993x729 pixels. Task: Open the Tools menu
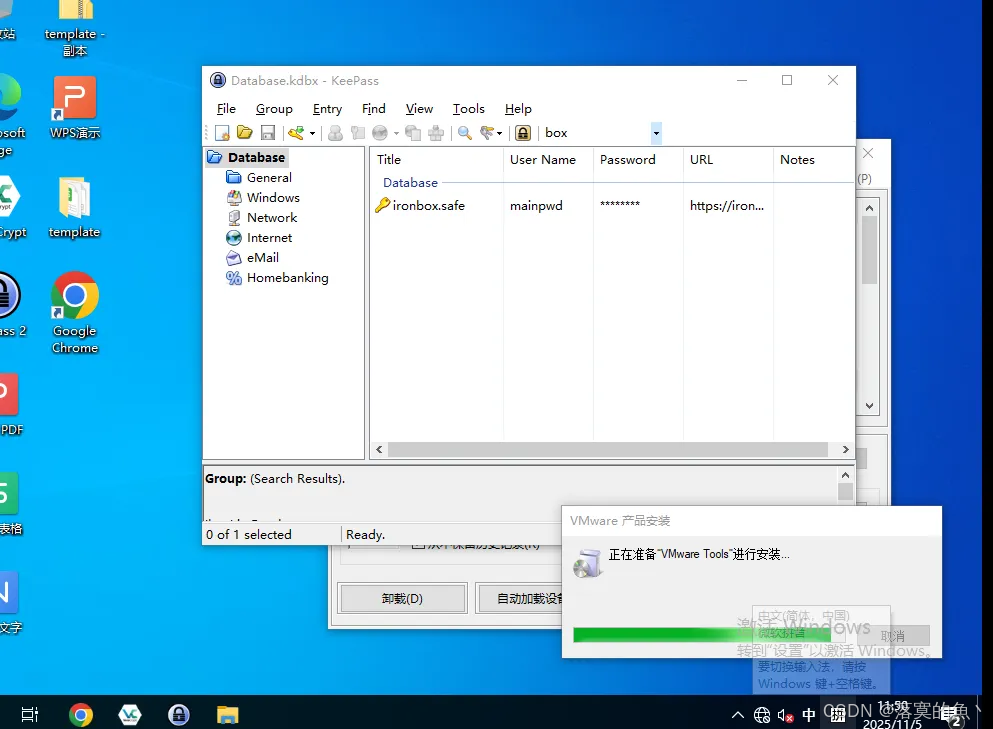tap(469, 109)
